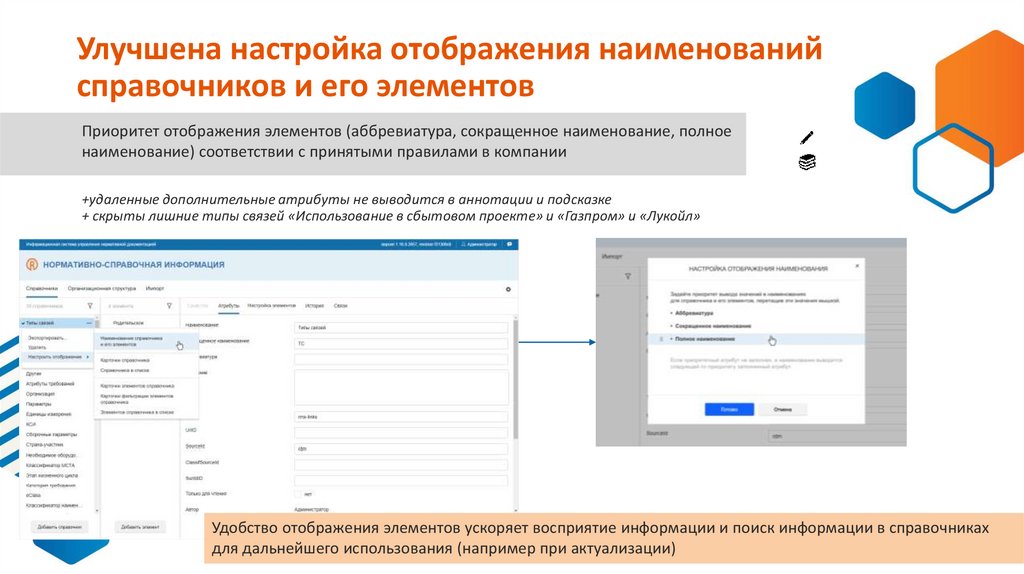Image resolution: width=1024 pixels, height=574 pixels.
Task: Click the stacked books icon below the pencil
Action: [807, 162]
